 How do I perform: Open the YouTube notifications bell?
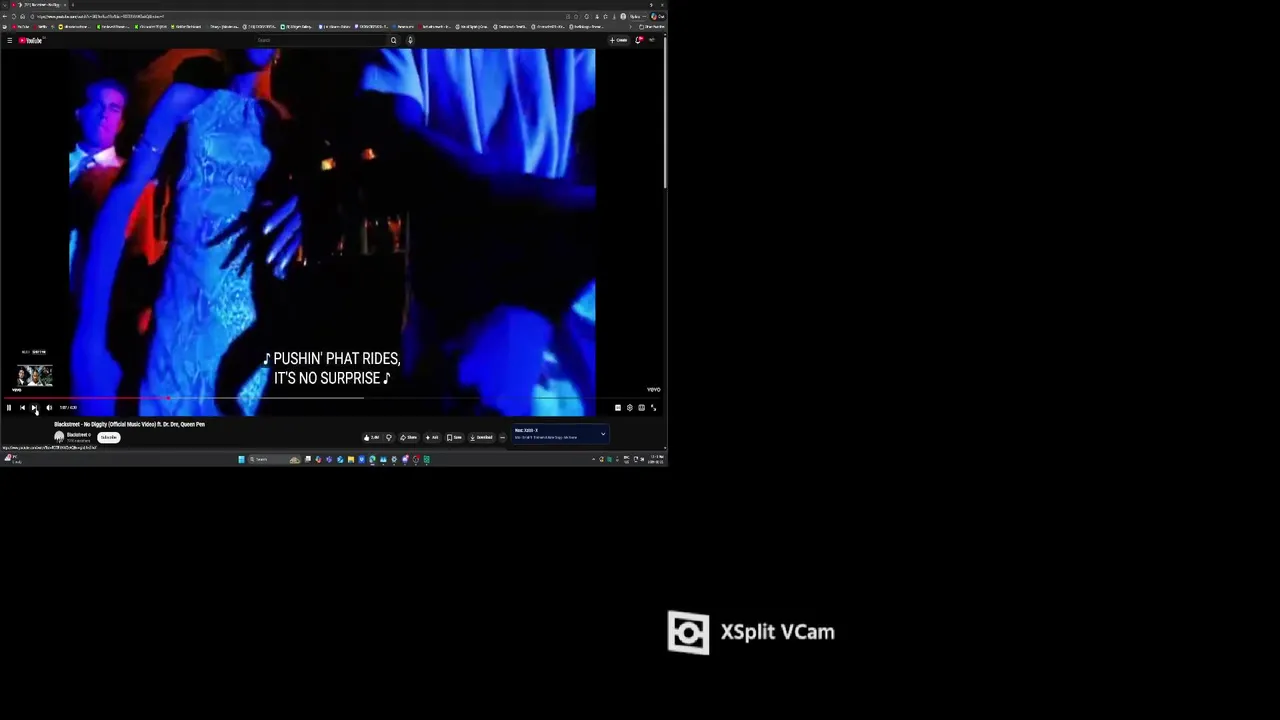639,40
